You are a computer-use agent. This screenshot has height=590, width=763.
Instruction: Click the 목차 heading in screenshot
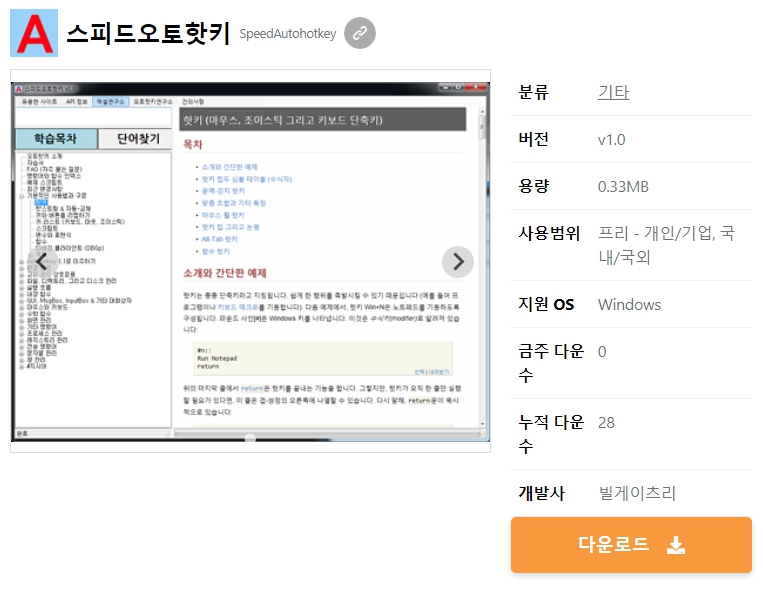(x=193, y=145)
